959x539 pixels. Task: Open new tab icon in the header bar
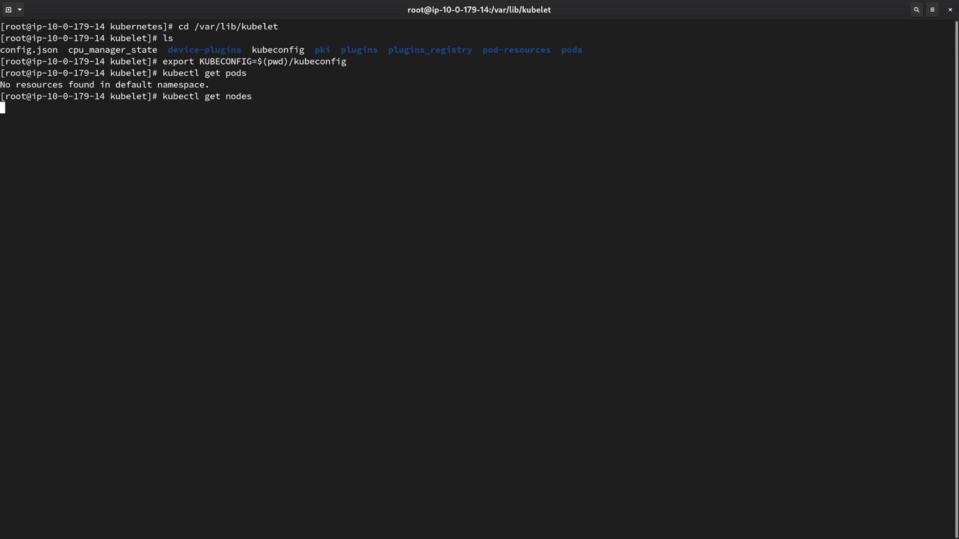(x=9, y=10)
